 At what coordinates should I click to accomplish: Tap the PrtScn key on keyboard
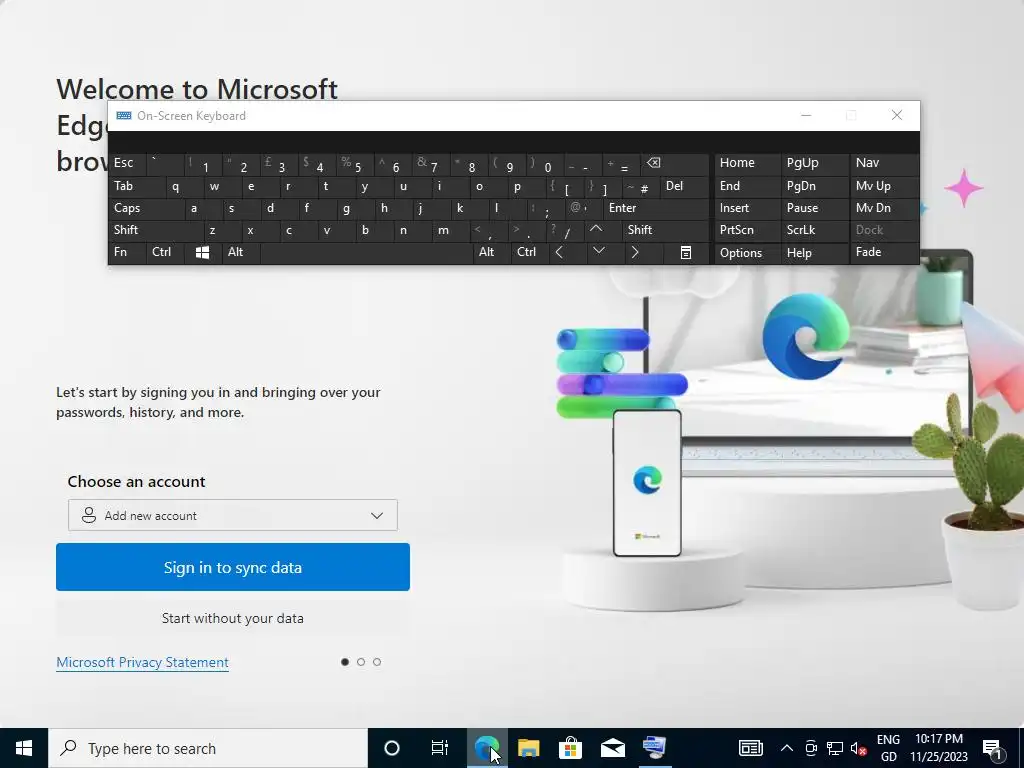pos(747,230)
